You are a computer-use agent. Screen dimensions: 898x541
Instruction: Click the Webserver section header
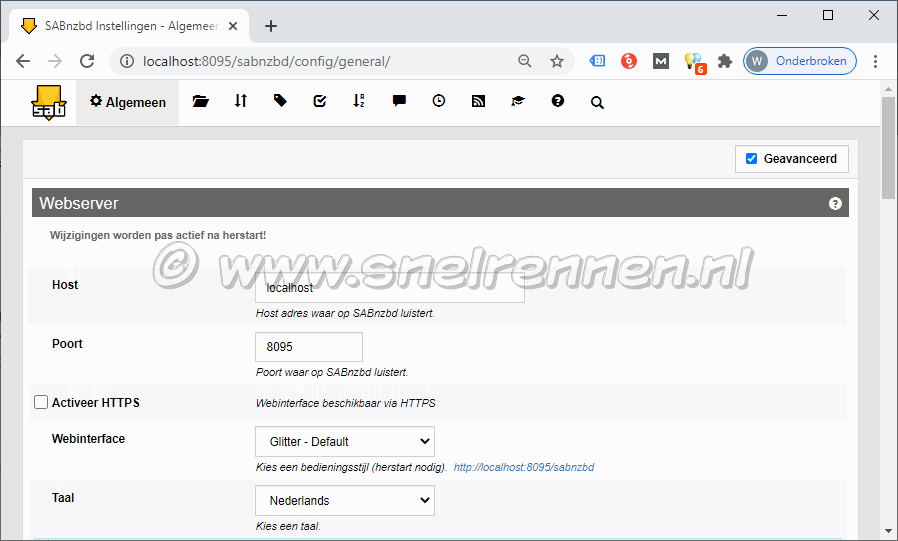tap(440, 203)
